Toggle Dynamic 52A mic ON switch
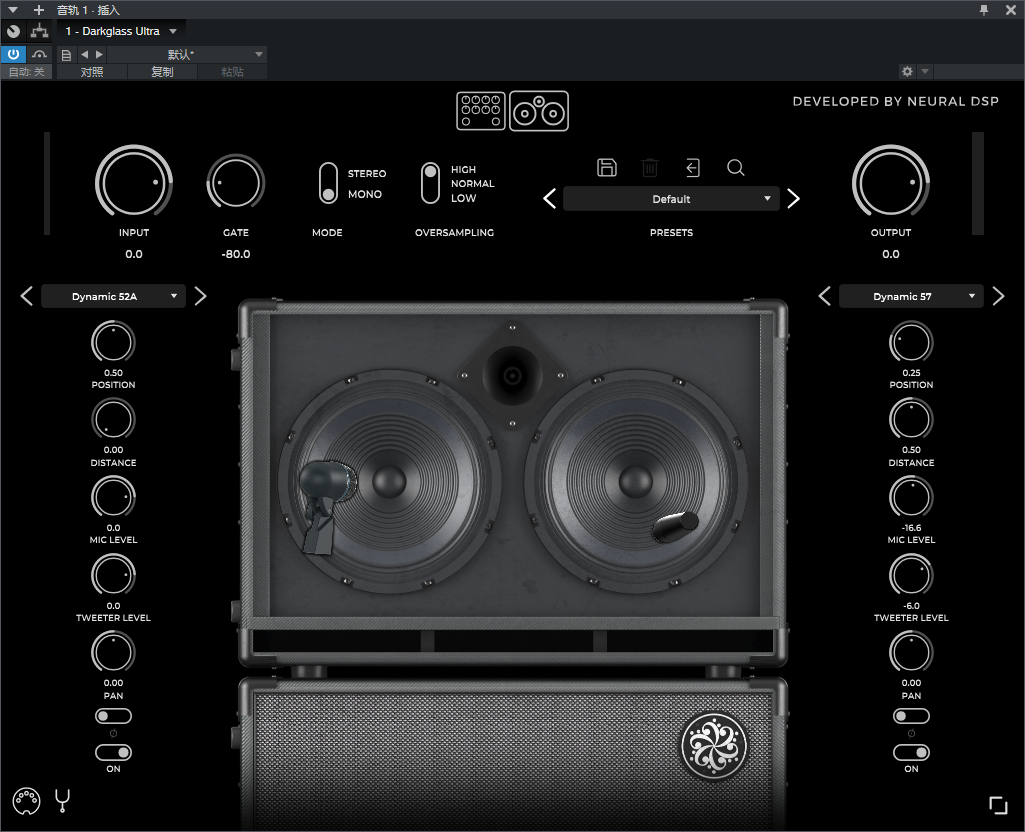 click(113, 753)
